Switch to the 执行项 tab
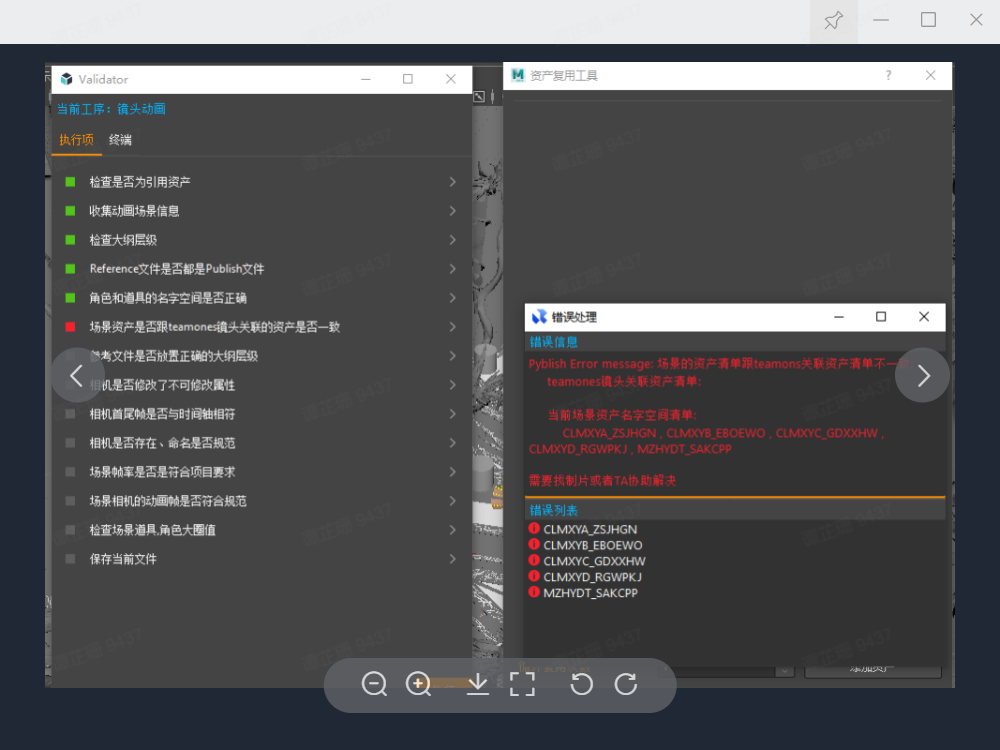The height and width of the screenshot is (750, 1000). [x=77, y=140]
